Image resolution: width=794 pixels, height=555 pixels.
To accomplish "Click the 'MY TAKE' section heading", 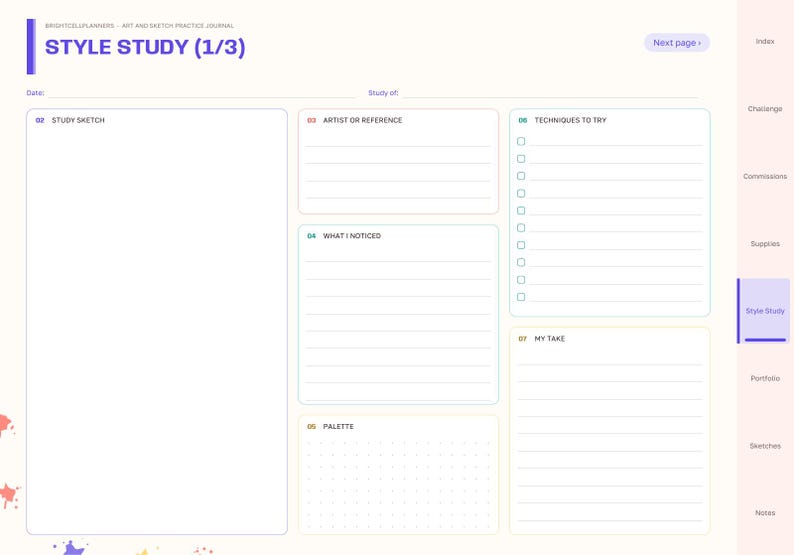I will pos(549,339).
